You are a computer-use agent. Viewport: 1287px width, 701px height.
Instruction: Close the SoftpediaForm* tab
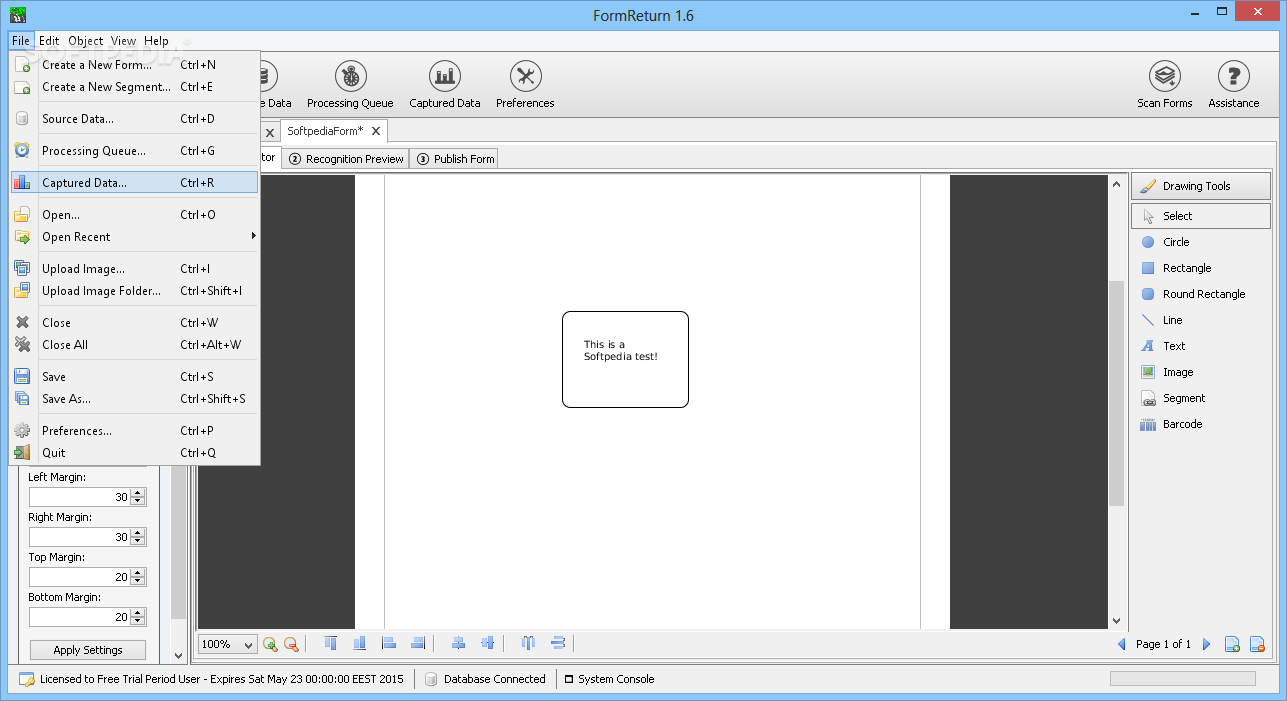376,131
